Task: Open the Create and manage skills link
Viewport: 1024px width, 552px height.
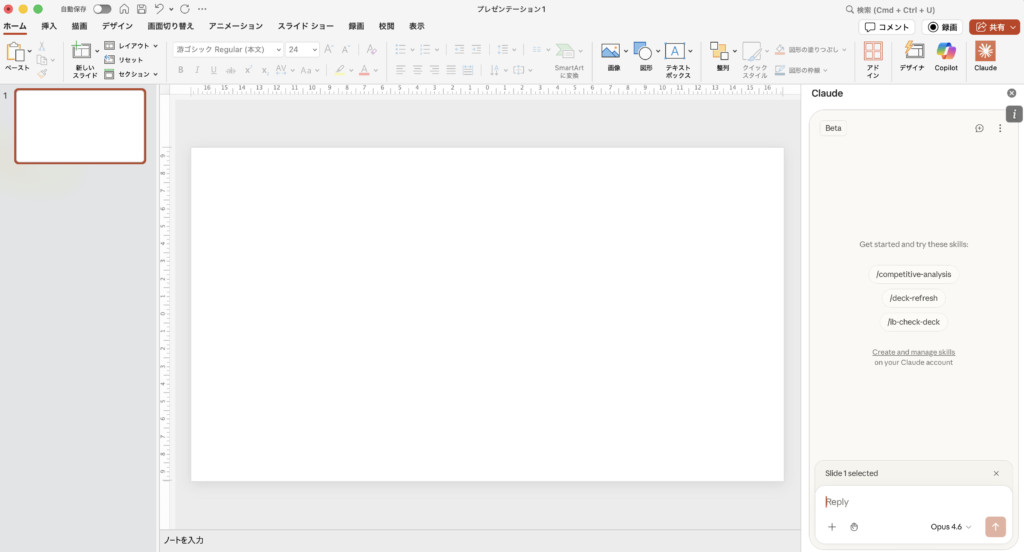Action: 913,352
